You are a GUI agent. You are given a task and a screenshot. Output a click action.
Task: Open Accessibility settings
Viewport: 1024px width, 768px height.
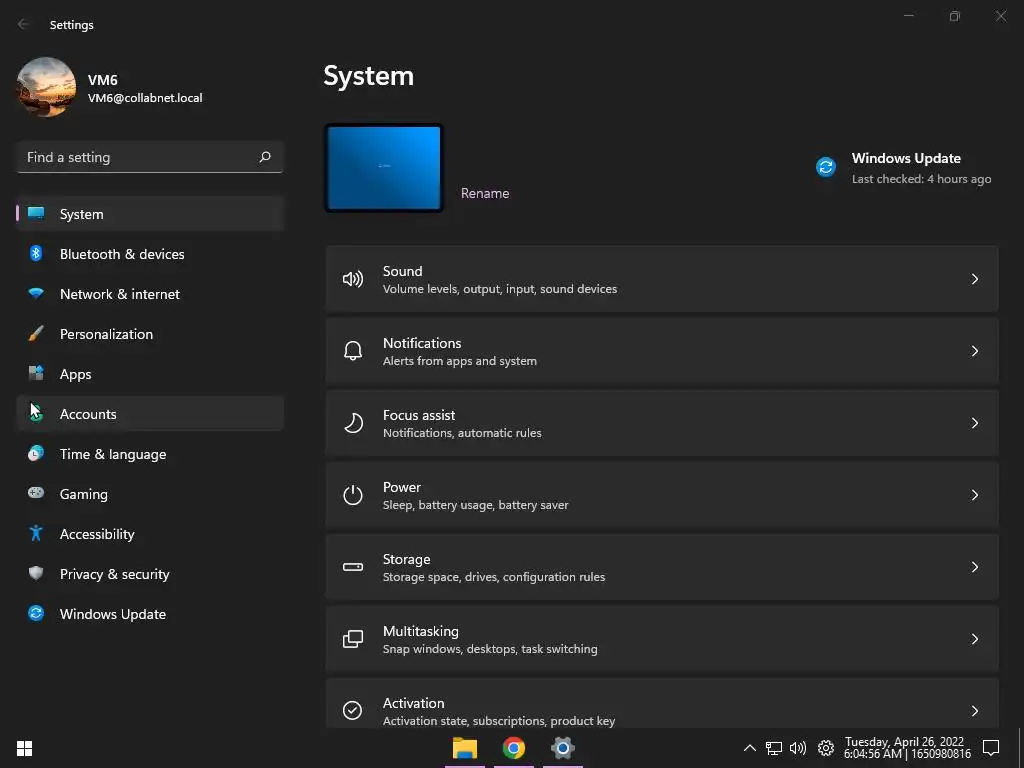[150, 534]
